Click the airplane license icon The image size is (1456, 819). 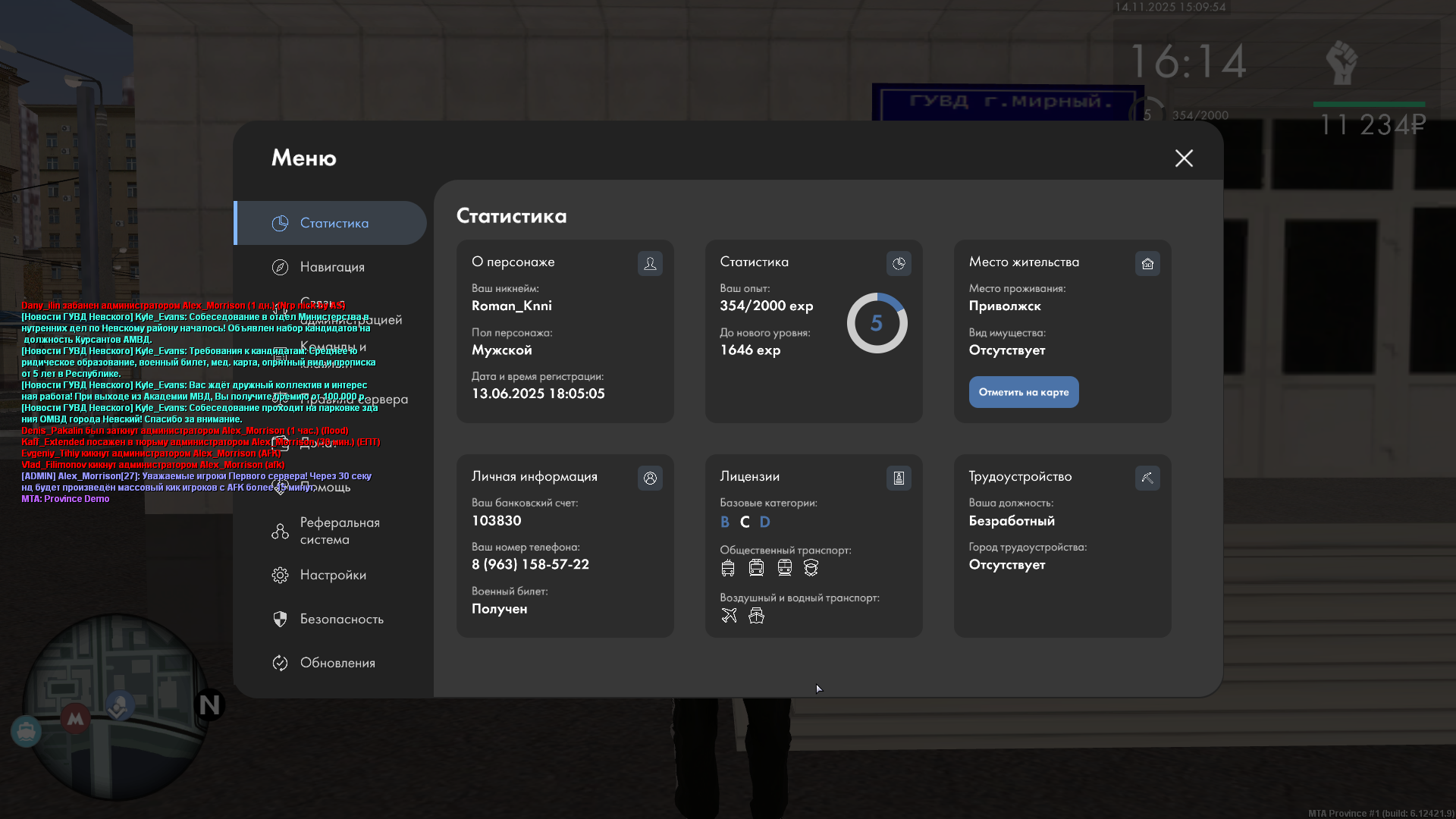[x=729, y=616]
